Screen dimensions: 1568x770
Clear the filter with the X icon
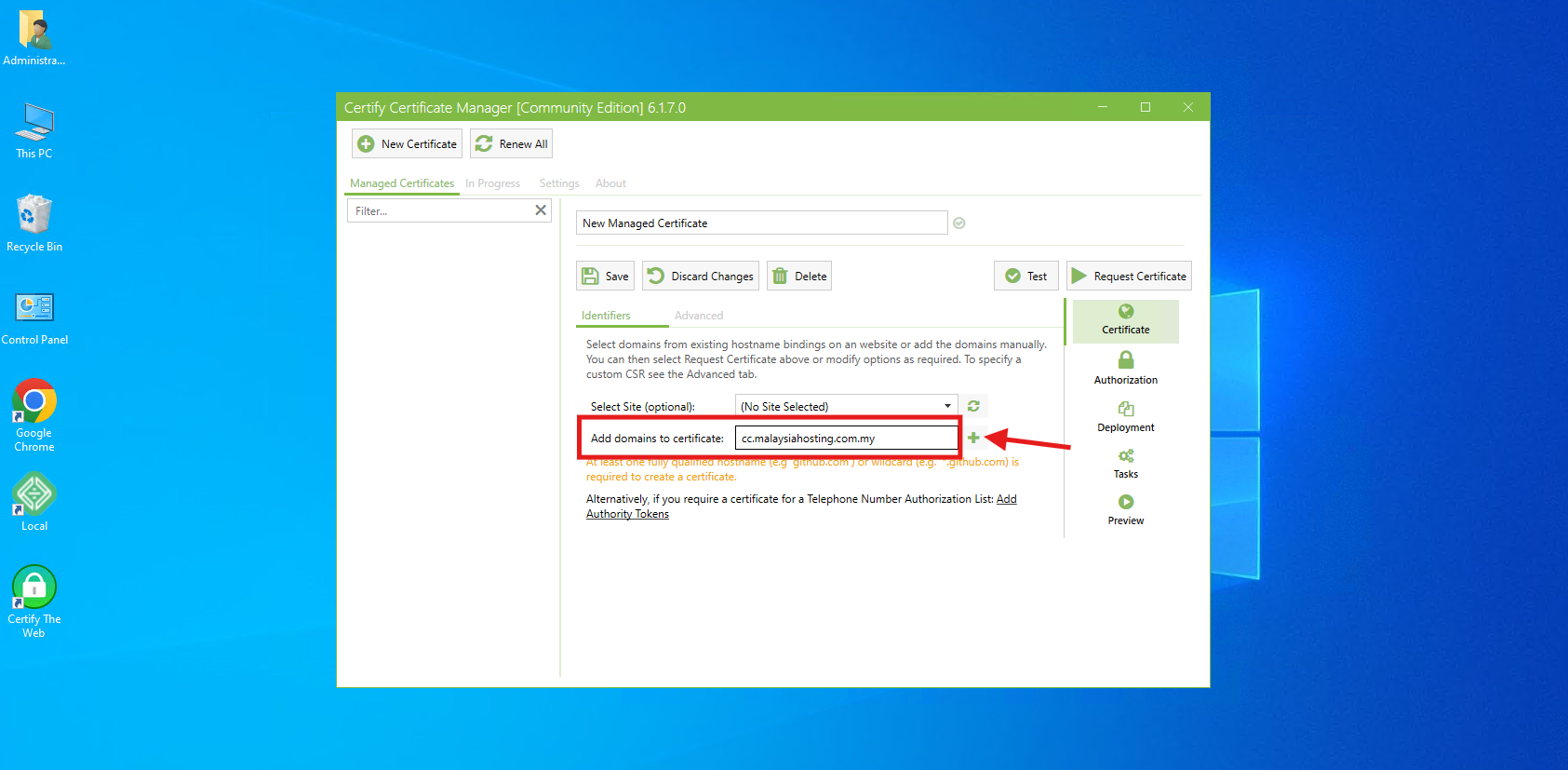point(541,210)
